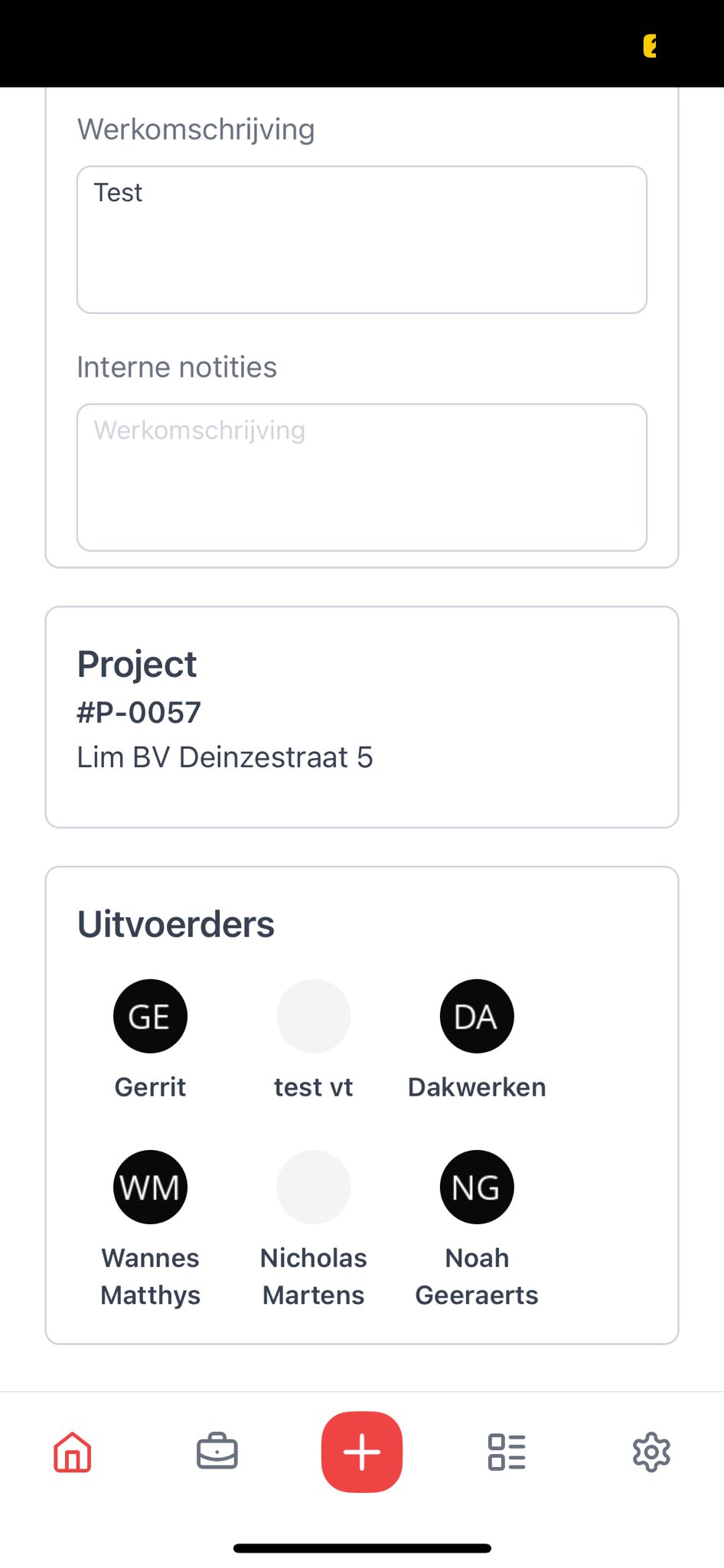Viewport: 724px width, 1568px height.
Task: Focus the Werkomschrijving text field
Action: point(362,240)
